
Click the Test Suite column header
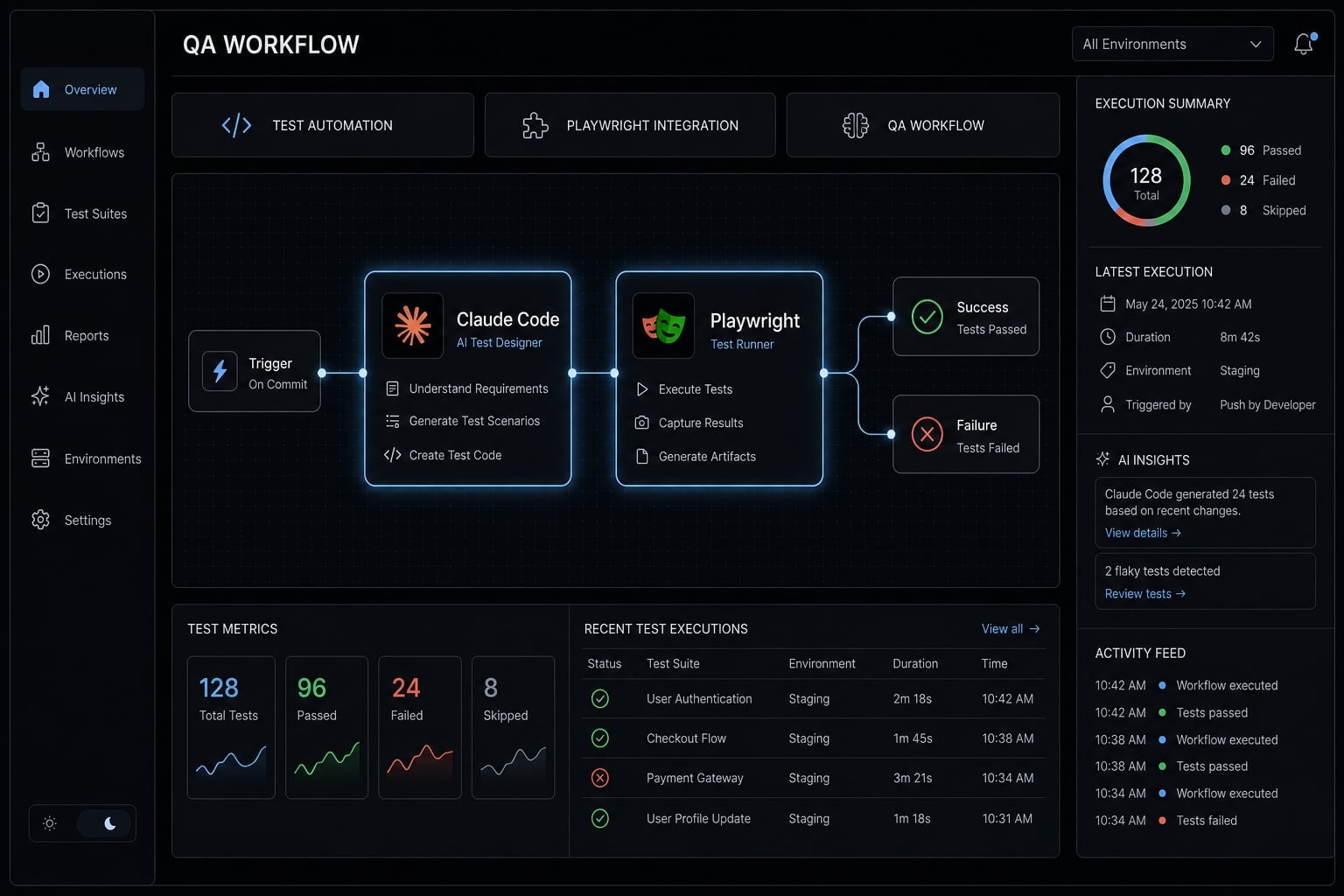click(673, 663)
